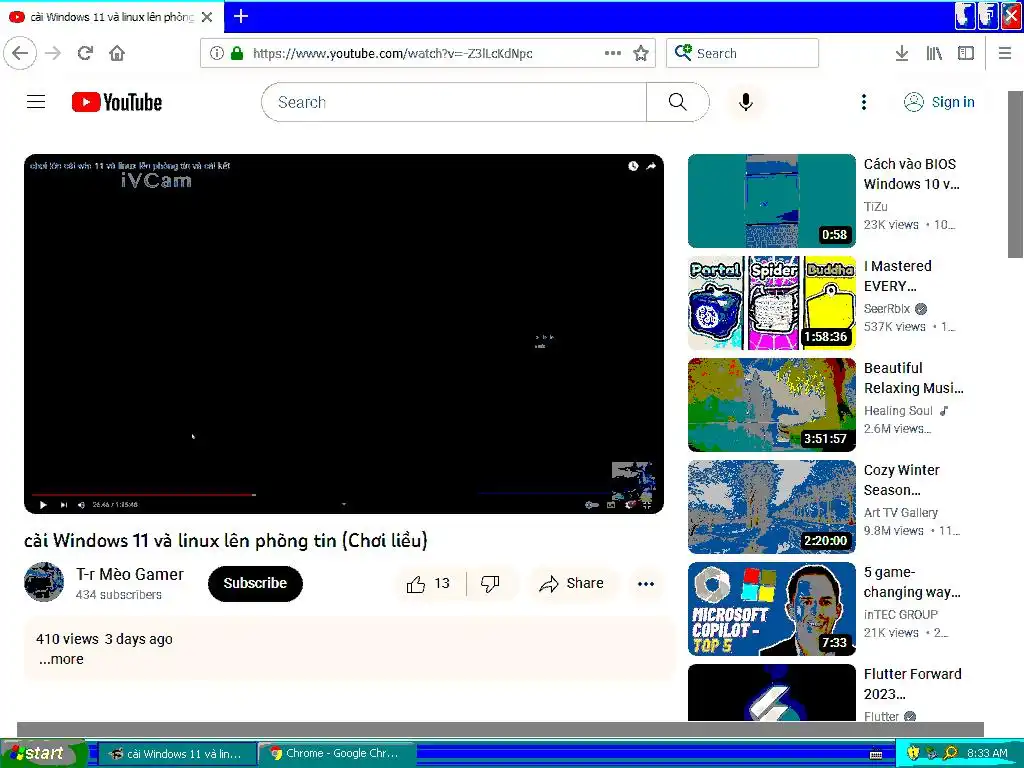Viewport: 1024px width, 768px height.
Task: Start voice search with the microphone icon
Action: click(746, 102)
